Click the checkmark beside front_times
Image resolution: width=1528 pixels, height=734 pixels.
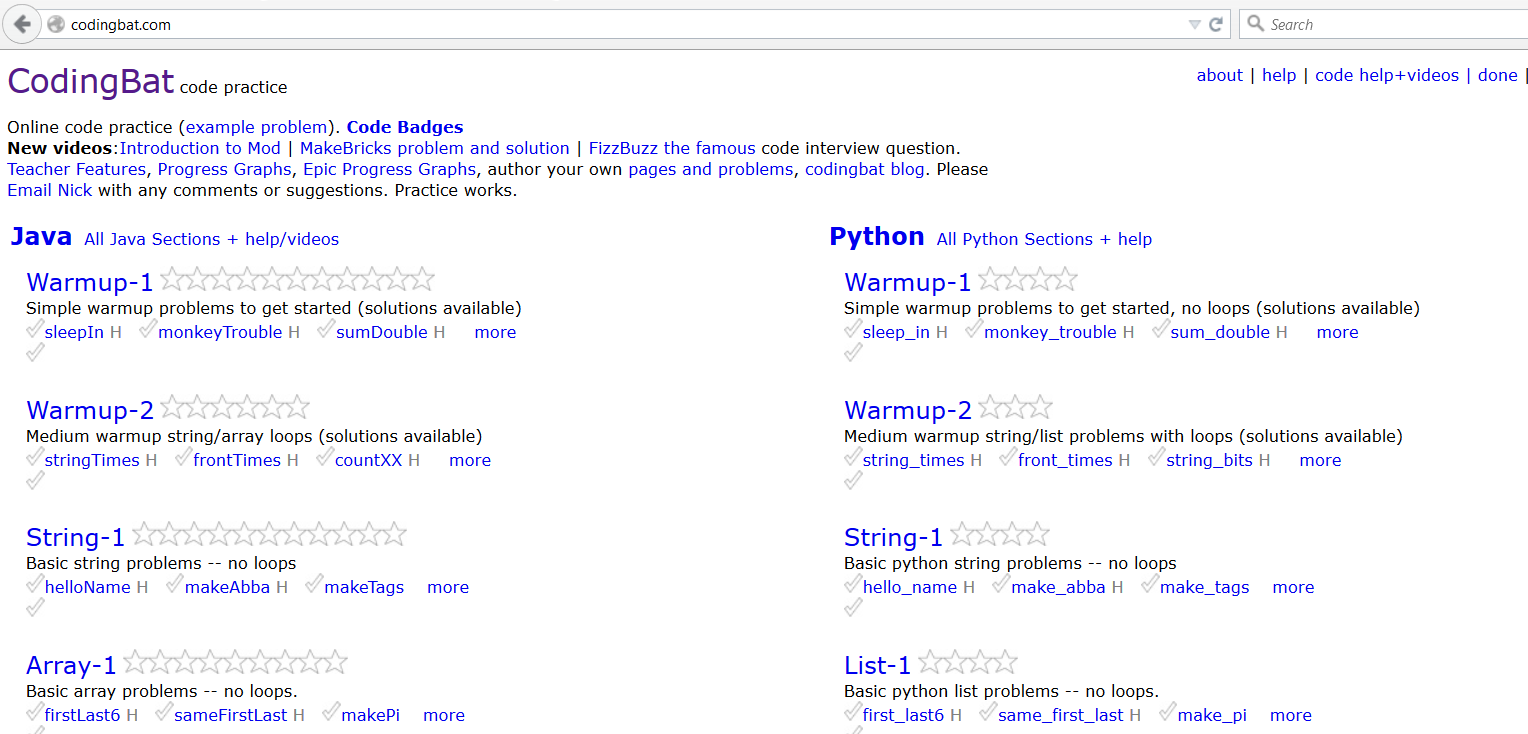point(1008,458)
